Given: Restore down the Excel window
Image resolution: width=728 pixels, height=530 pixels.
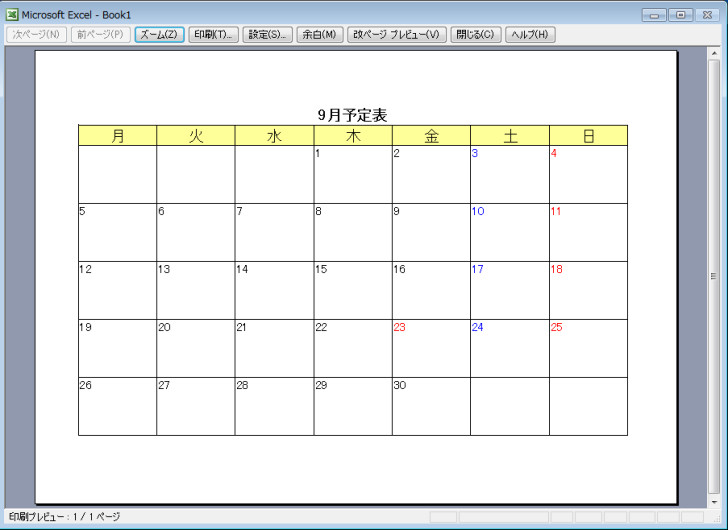Looking at the screenshot, I should click(681, 15).
